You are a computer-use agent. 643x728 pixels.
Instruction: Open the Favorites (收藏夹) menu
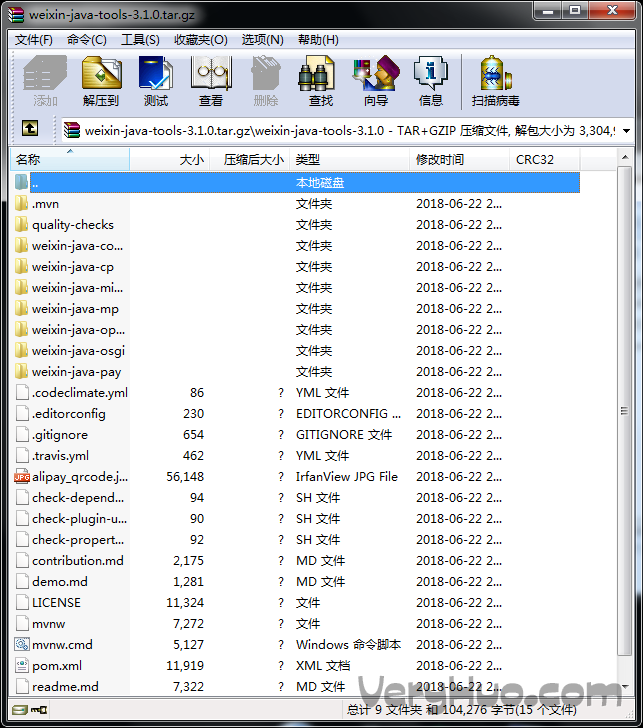(x=201, y=40)
